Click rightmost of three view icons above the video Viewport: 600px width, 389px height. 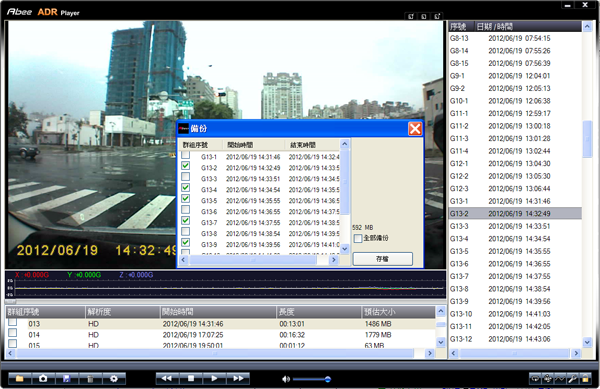pos(437,16)
